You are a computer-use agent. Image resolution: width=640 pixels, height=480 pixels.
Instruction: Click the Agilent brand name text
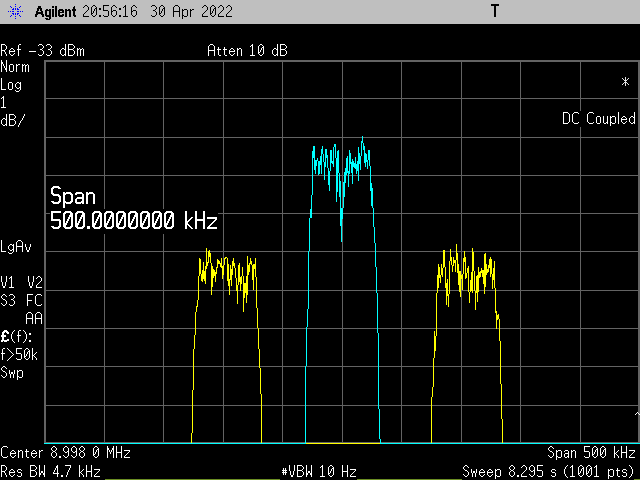[56, 11]
